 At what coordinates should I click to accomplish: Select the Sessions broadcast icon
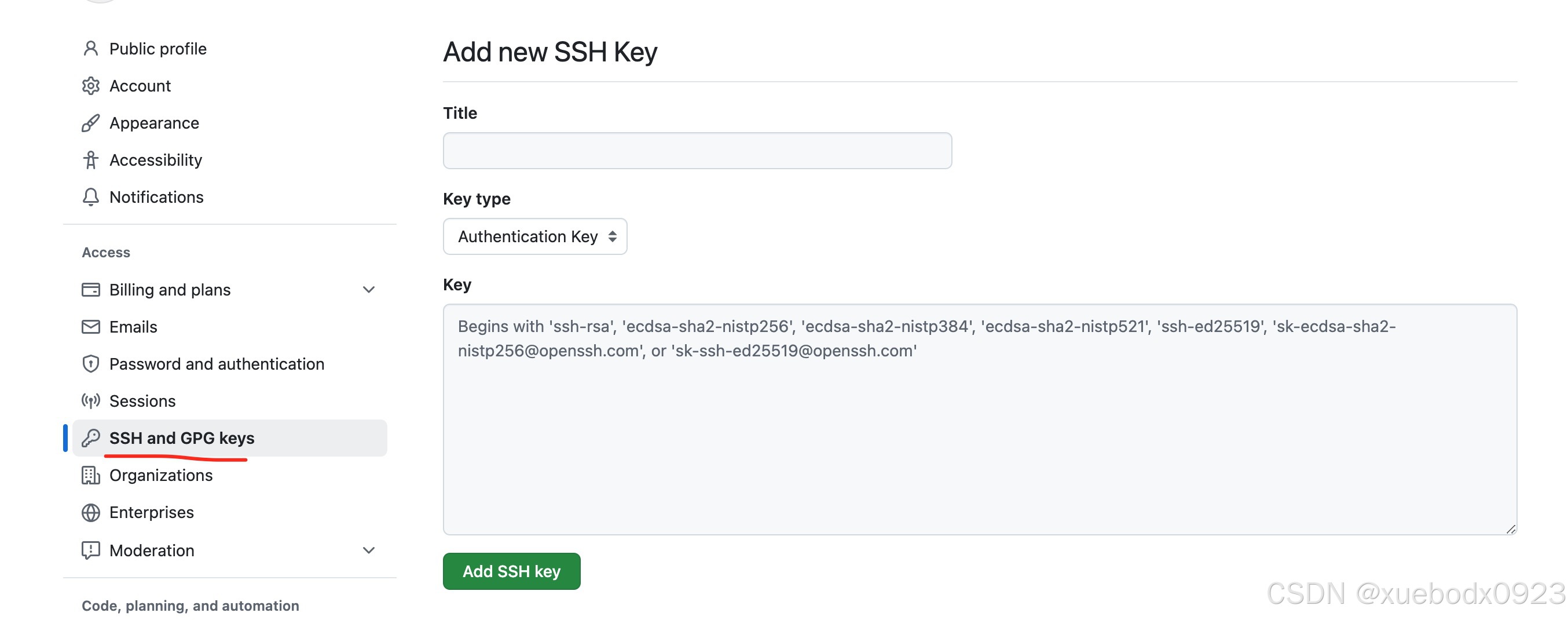[91, 401]
